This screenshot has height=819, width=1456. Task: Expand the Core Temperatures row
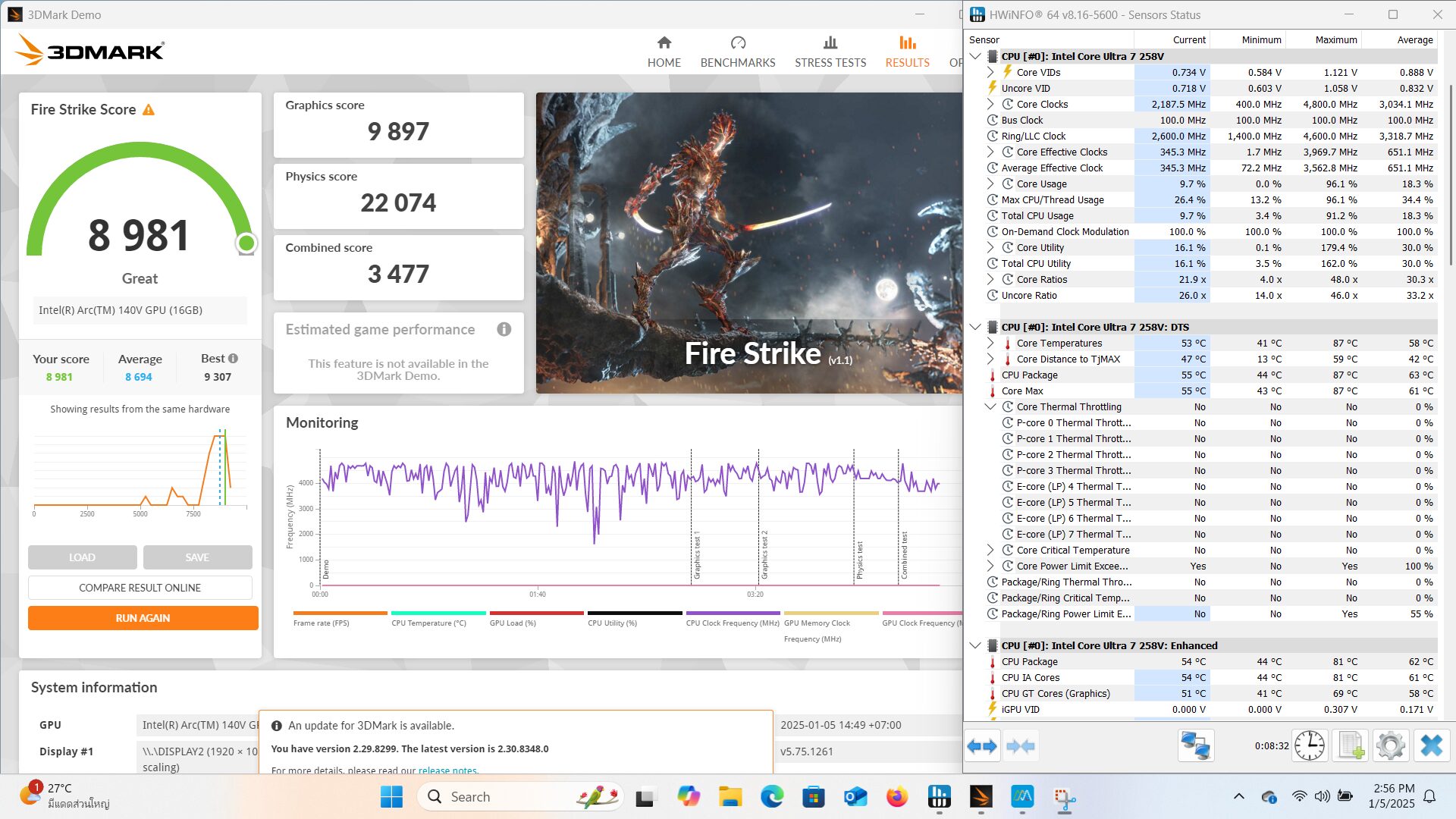coord(990,343)
